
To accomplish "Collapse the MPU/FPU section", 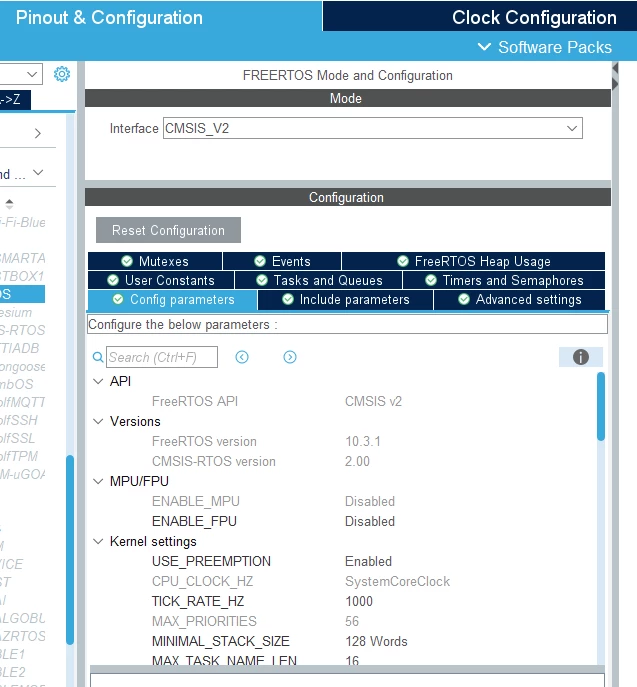I will click(98, 481).
